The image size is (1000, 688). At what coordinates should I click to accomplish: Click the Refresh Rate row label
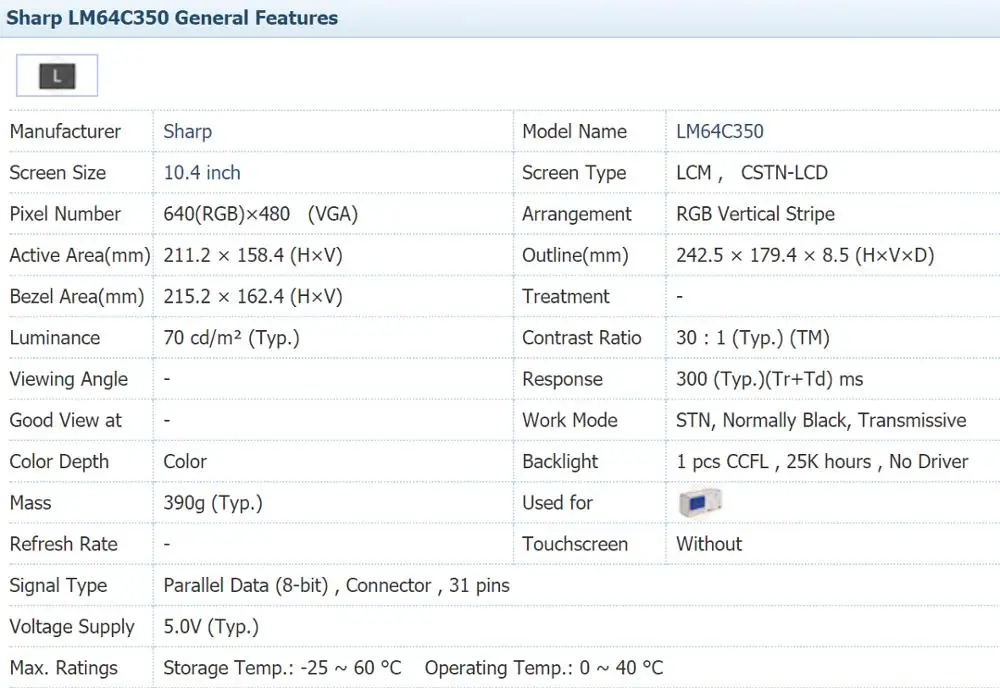tap(64, 544)
